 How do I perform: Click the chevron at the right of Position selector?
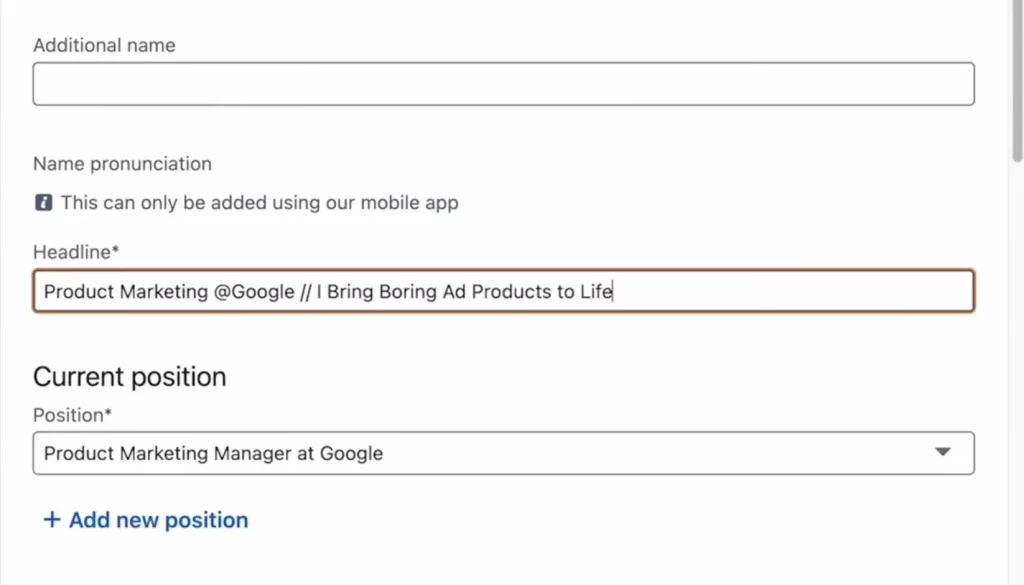[x=941, y=453]
